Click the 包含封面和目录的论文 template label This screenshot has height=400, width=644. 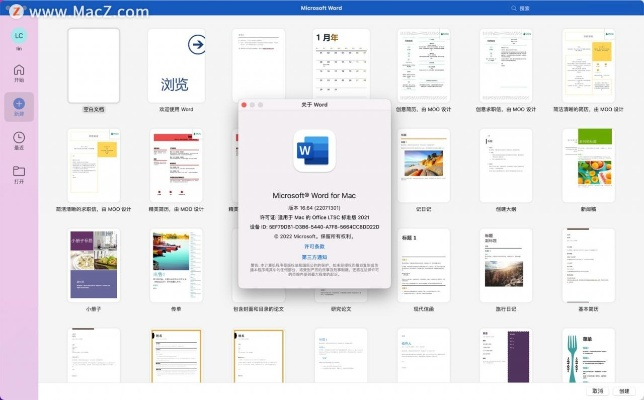(x=258, y=309)
